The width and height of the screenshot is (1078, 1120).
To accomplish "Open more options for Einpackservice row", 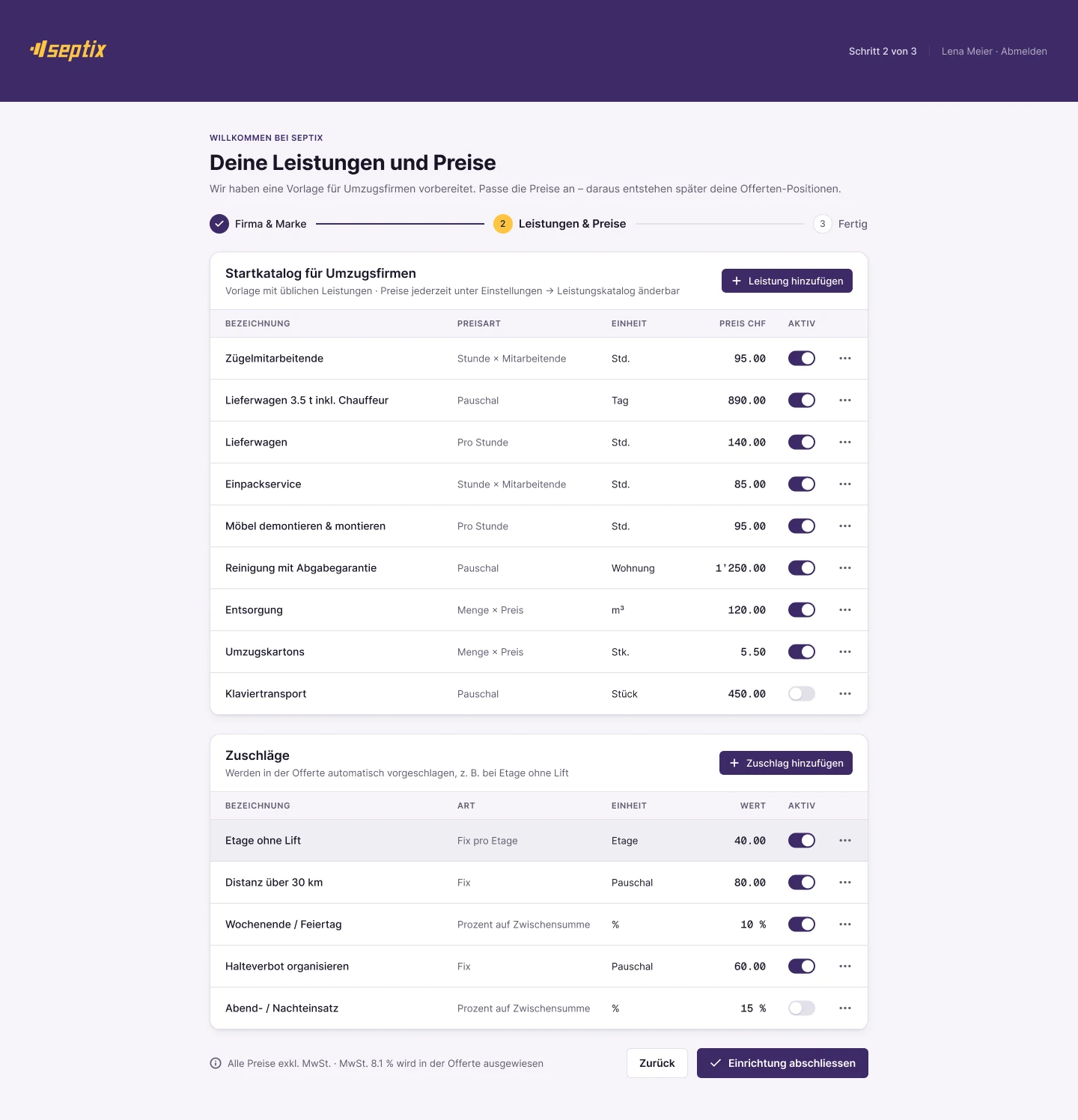I will (x=845, y=484).
